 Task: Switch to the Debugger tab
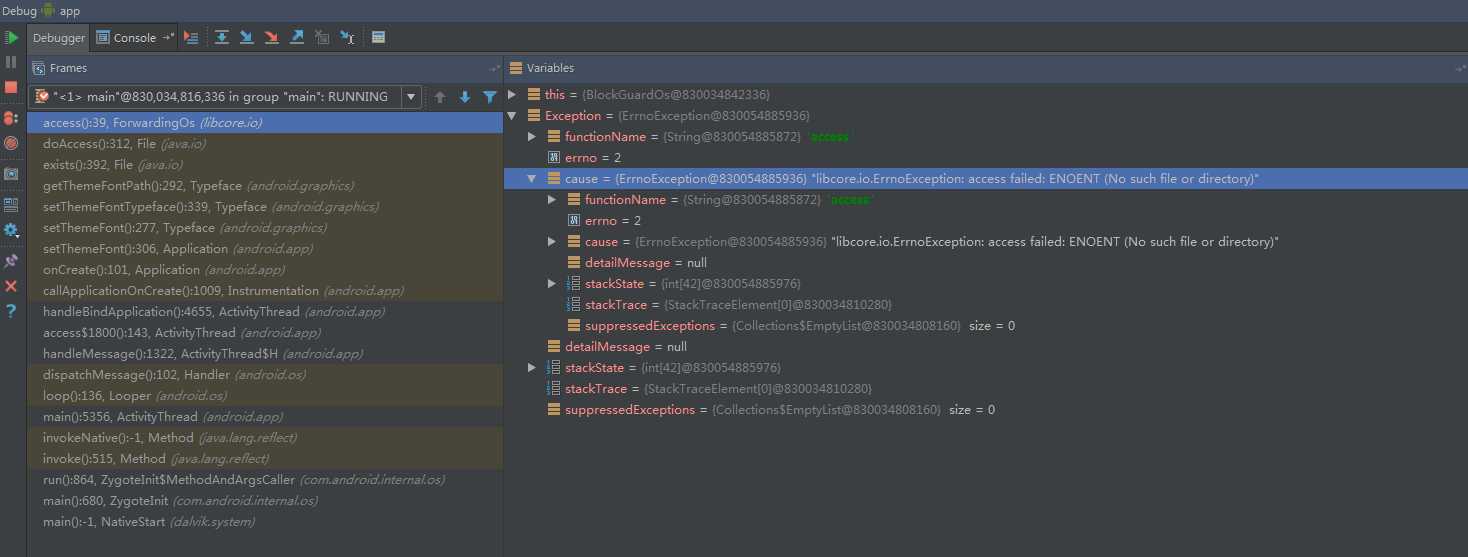pos(59,38)
